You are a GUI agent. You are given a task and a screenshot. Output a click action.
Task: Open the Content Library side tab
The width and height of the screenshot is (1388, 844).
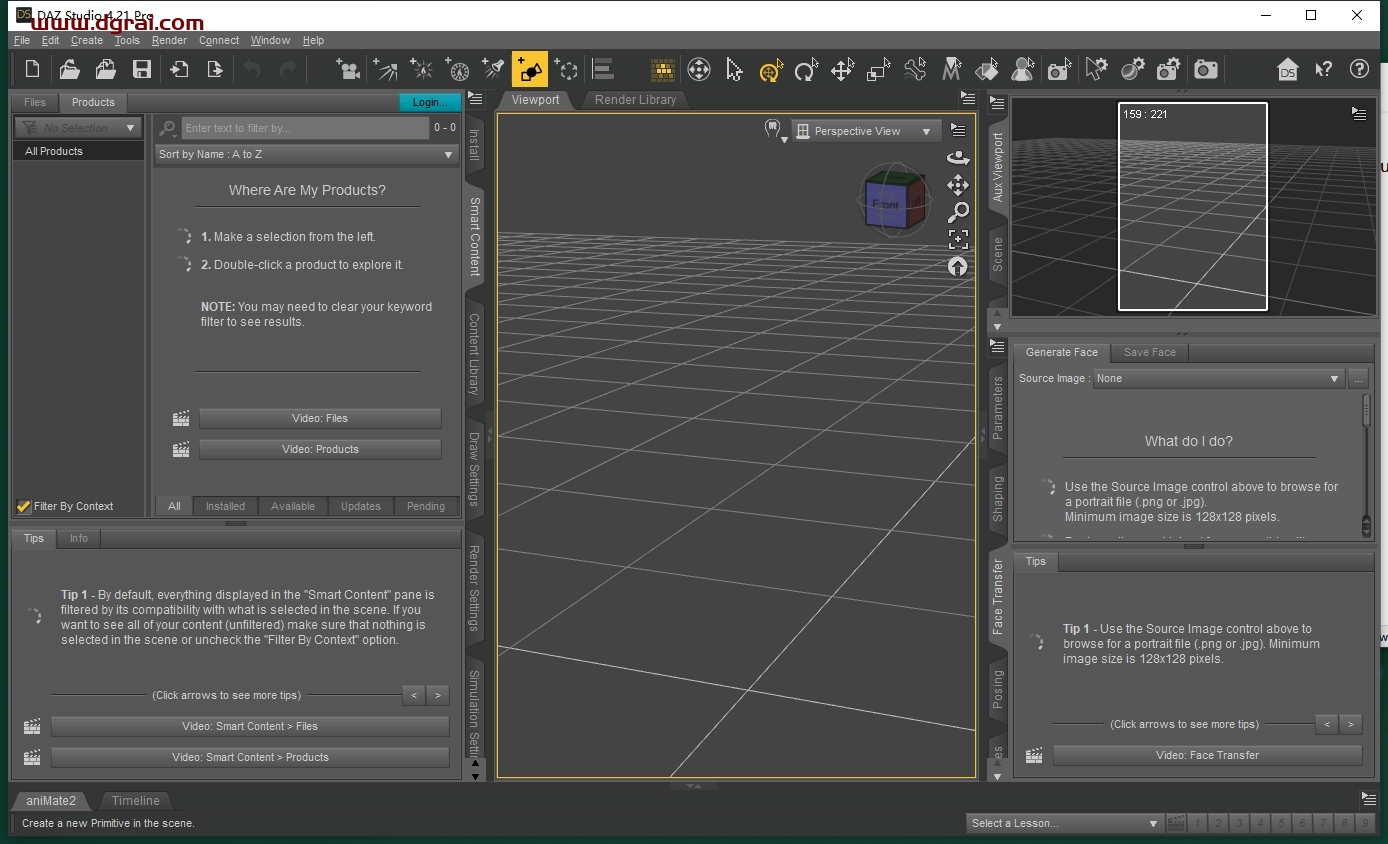coord(475,354)
